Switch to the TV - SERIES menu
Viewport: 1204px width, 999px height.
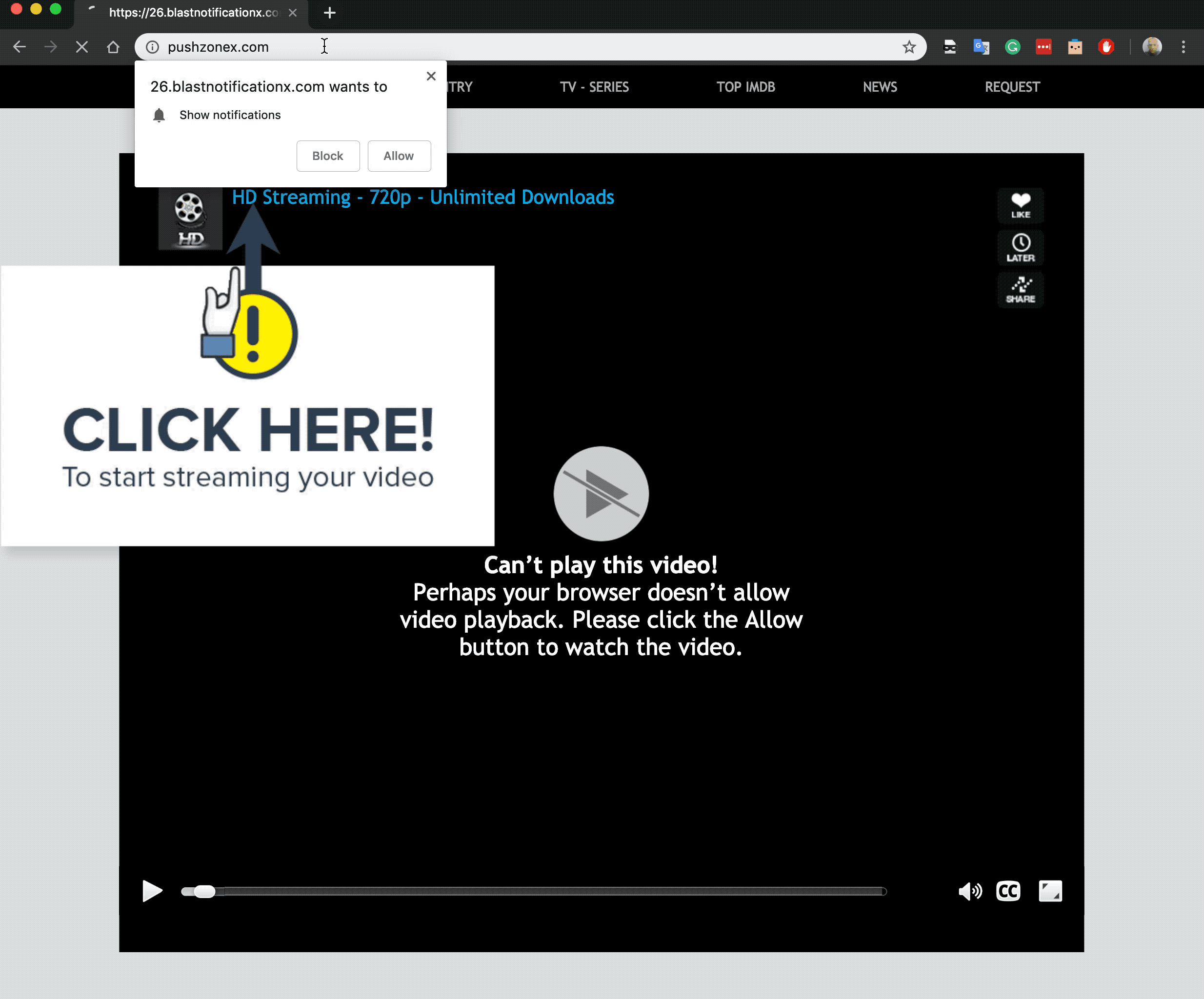[x=595, y=87]
